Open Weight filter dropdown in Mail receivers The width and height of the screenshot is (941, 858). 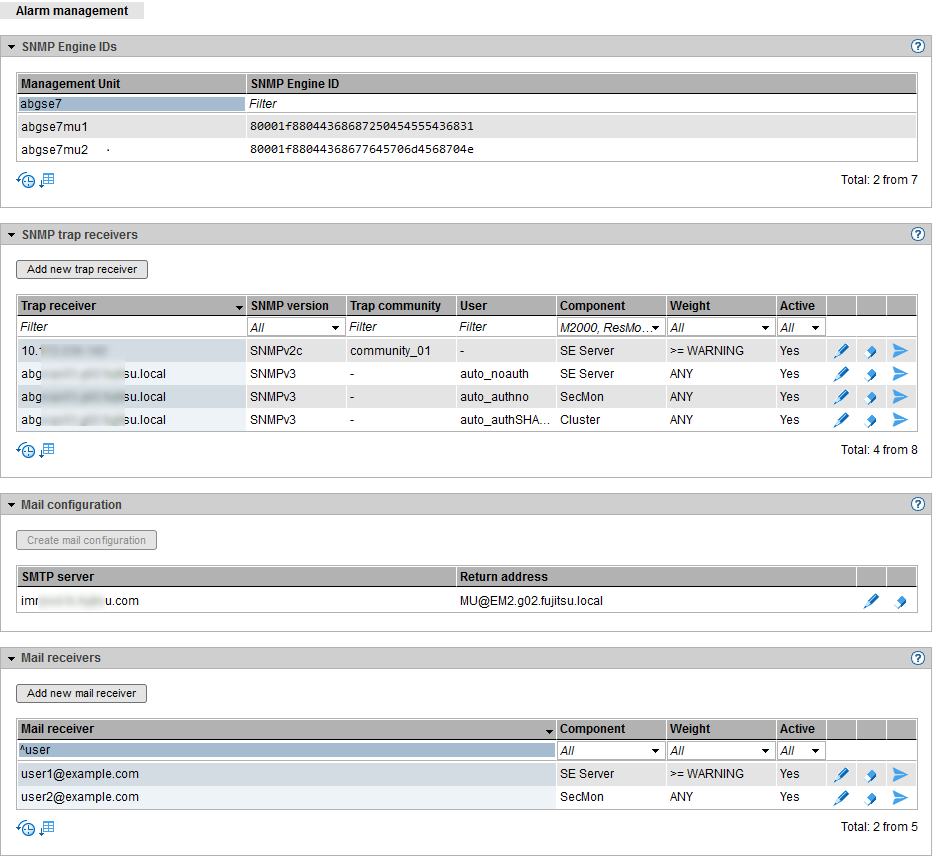coord(720,751)
